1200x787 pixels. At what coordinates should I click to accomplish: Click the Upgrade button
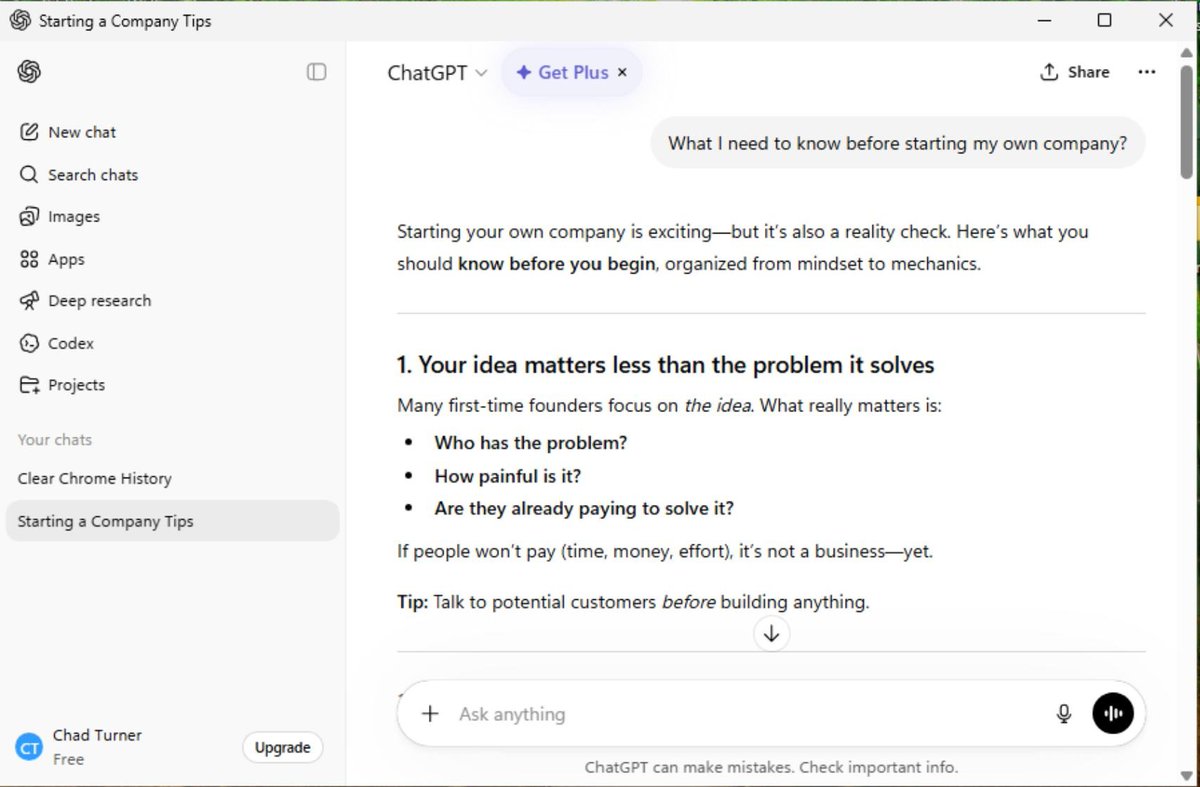[x=282, y=747]
